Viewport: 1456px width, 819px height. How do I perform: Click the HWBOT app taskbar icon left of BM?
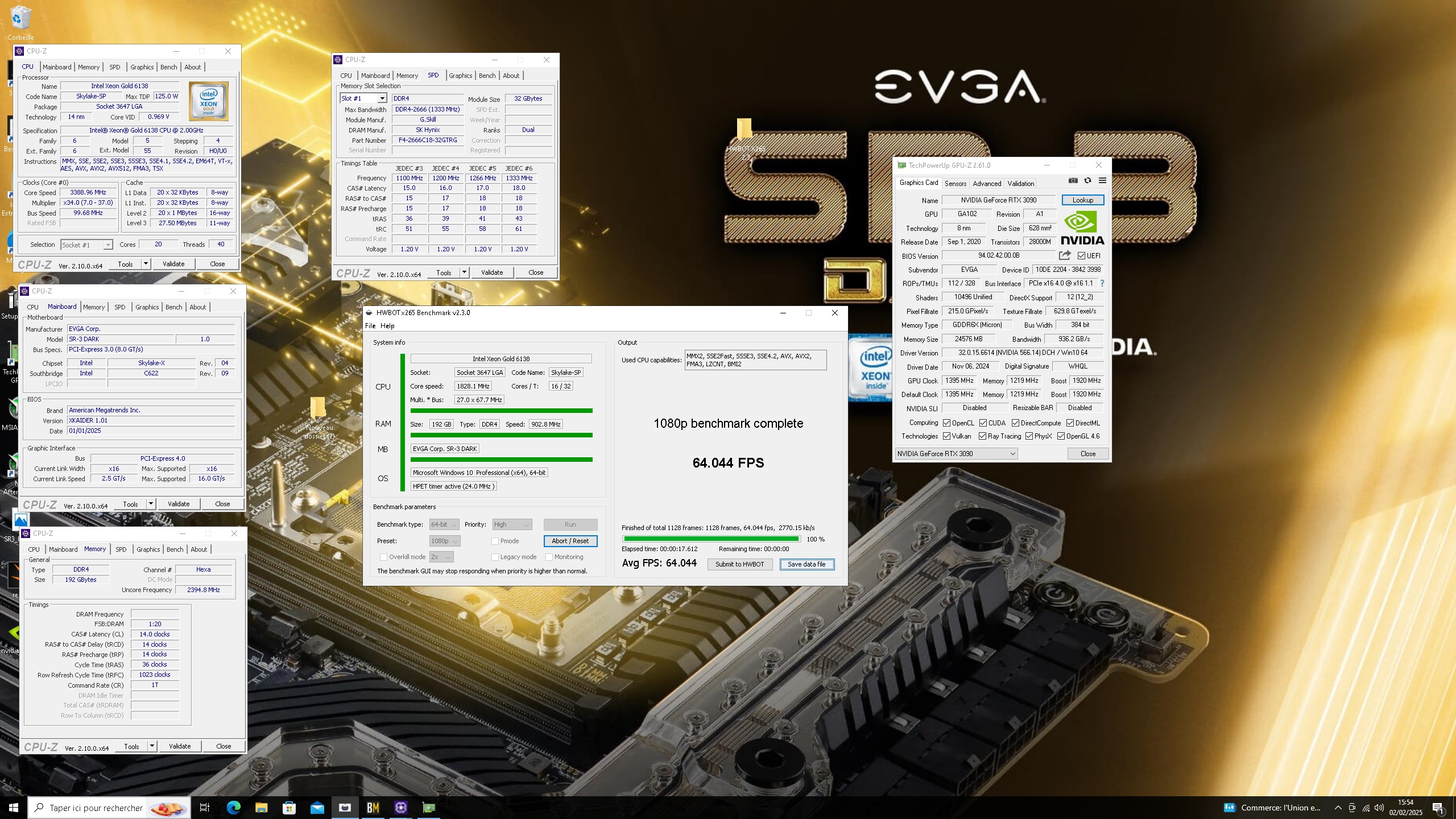[x=345, y=808]
